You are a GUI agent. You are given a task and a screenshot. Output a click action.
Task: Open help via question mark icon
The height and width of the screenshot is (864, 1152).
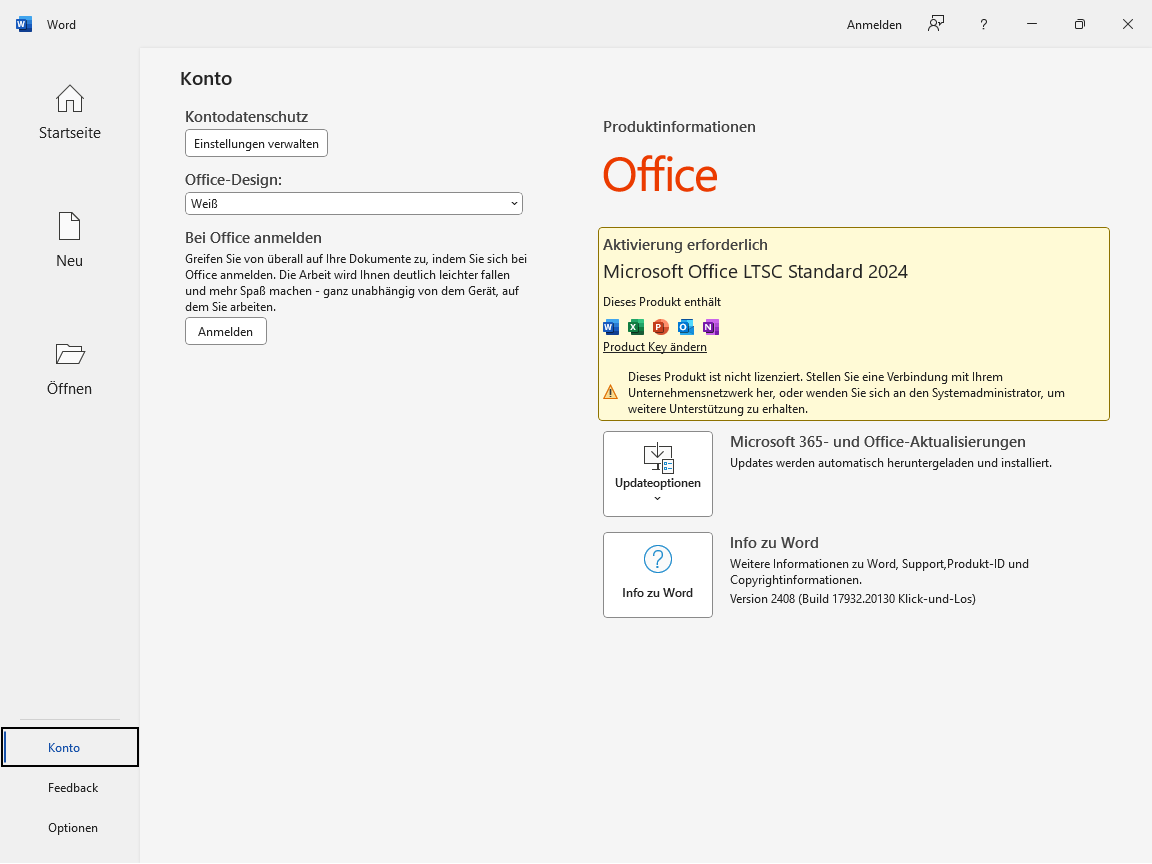tap(984, 24)
